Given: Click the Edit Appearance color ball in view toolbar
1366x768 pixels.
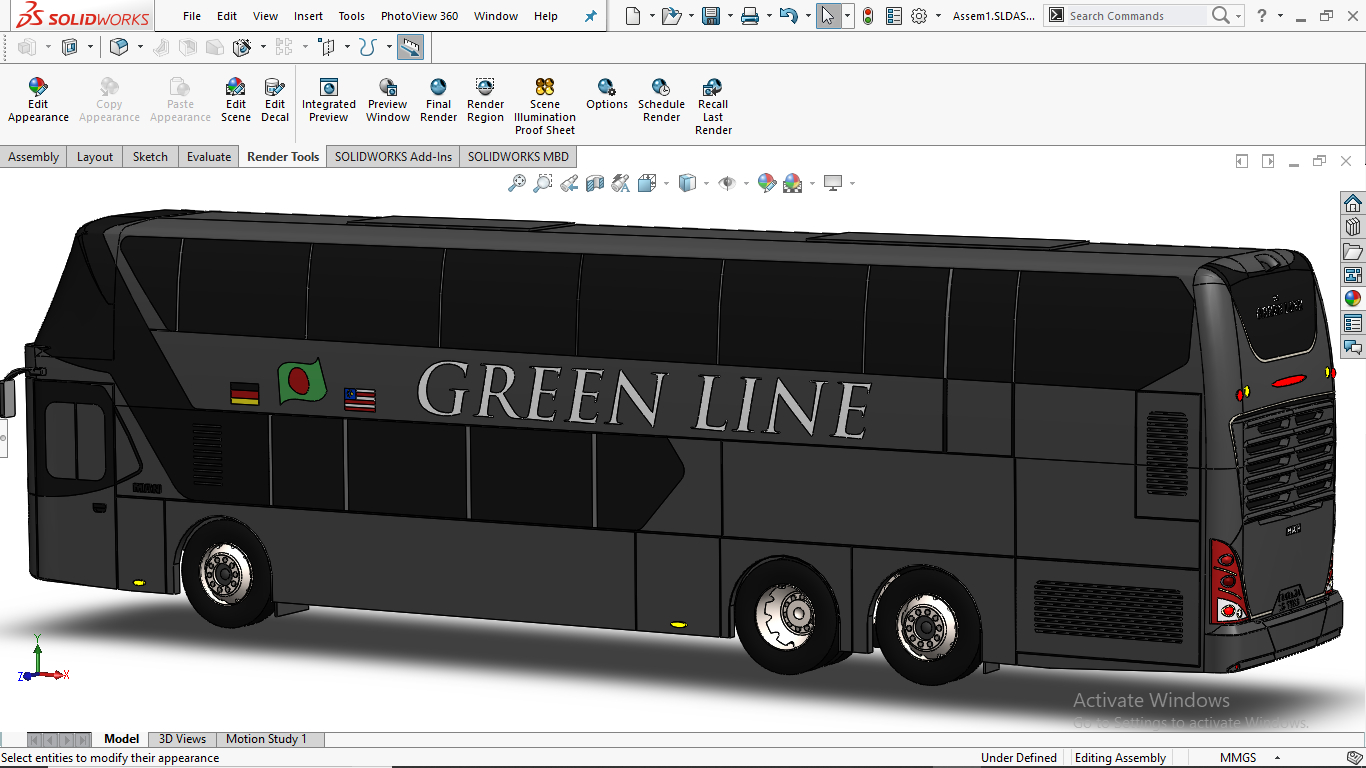Looking at the screenshot, I should 766,183.
